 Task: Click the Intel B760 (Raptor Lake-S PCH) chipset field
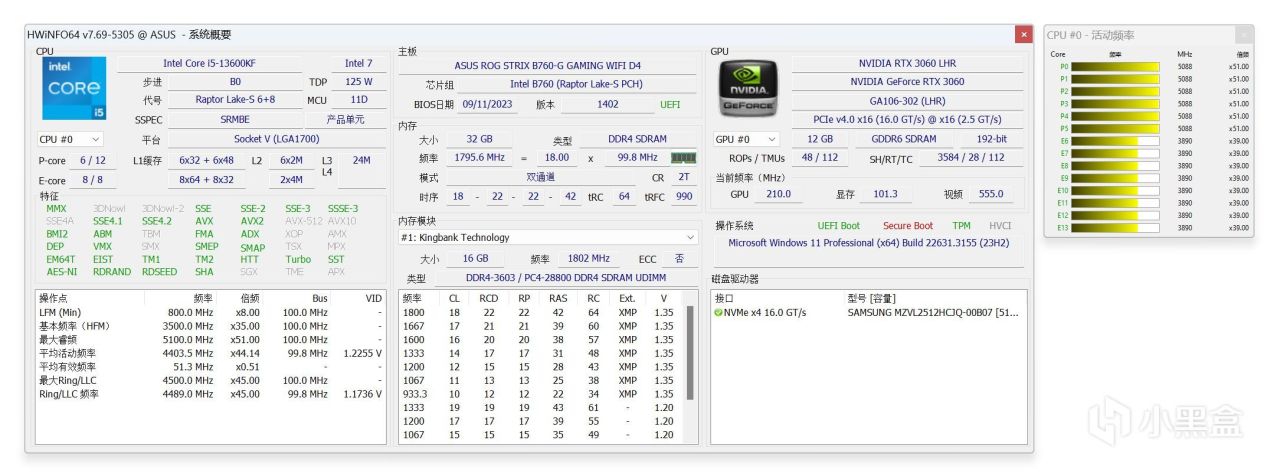point(574,85)
